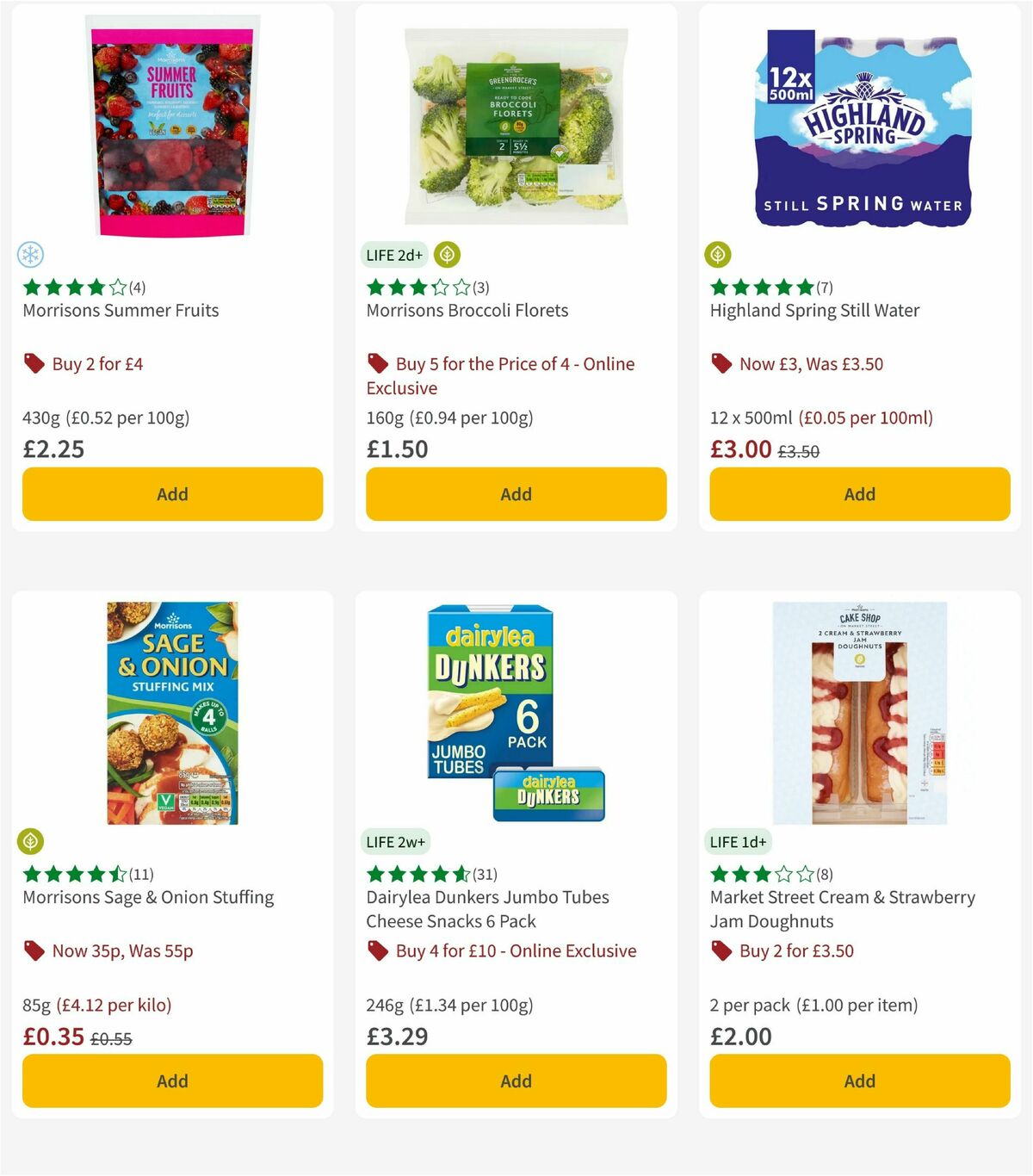Viewport: 1033px width, 1176px height.
Task: Click the offer tag icon on Buy 2 for £4
Action: click(x=34, y=363)
